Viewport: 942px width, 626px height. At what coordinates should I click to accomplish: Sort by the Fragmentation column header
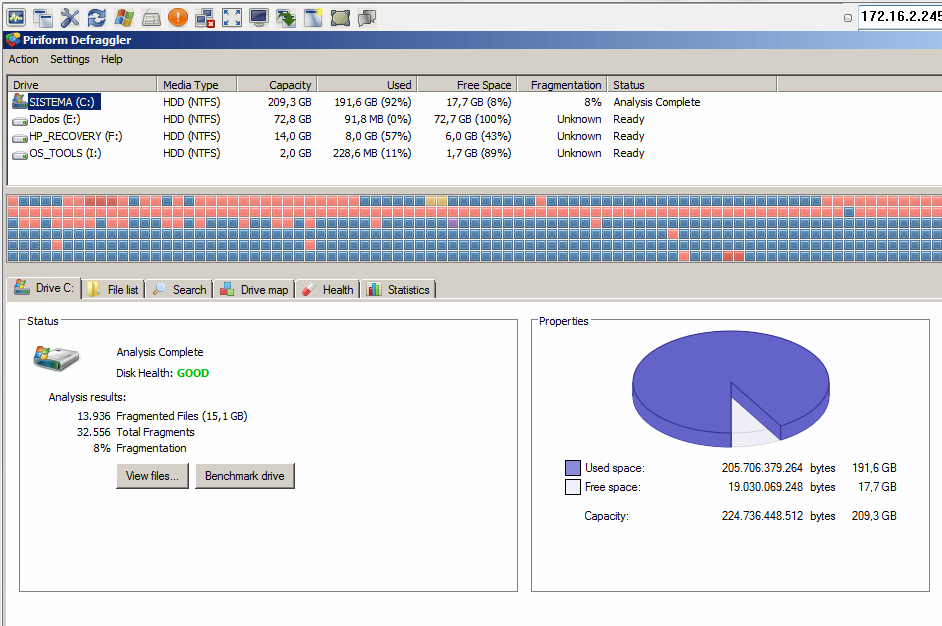tap(562, 84)
